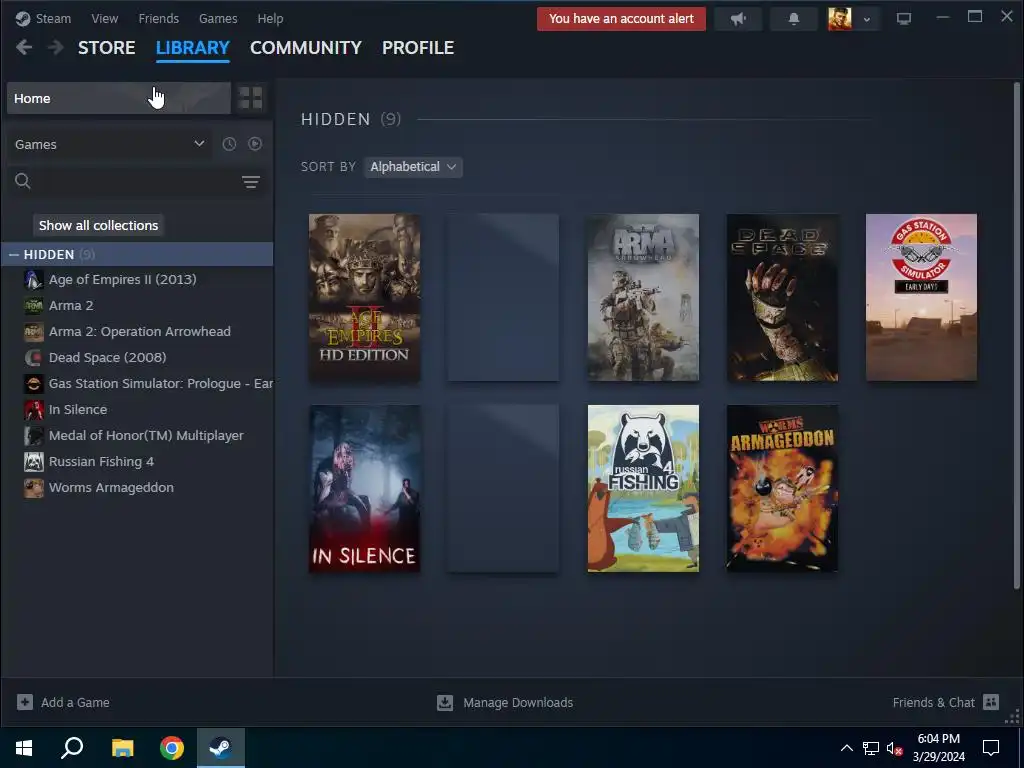Click the forward navigation arrow

[x=56, y=47]
